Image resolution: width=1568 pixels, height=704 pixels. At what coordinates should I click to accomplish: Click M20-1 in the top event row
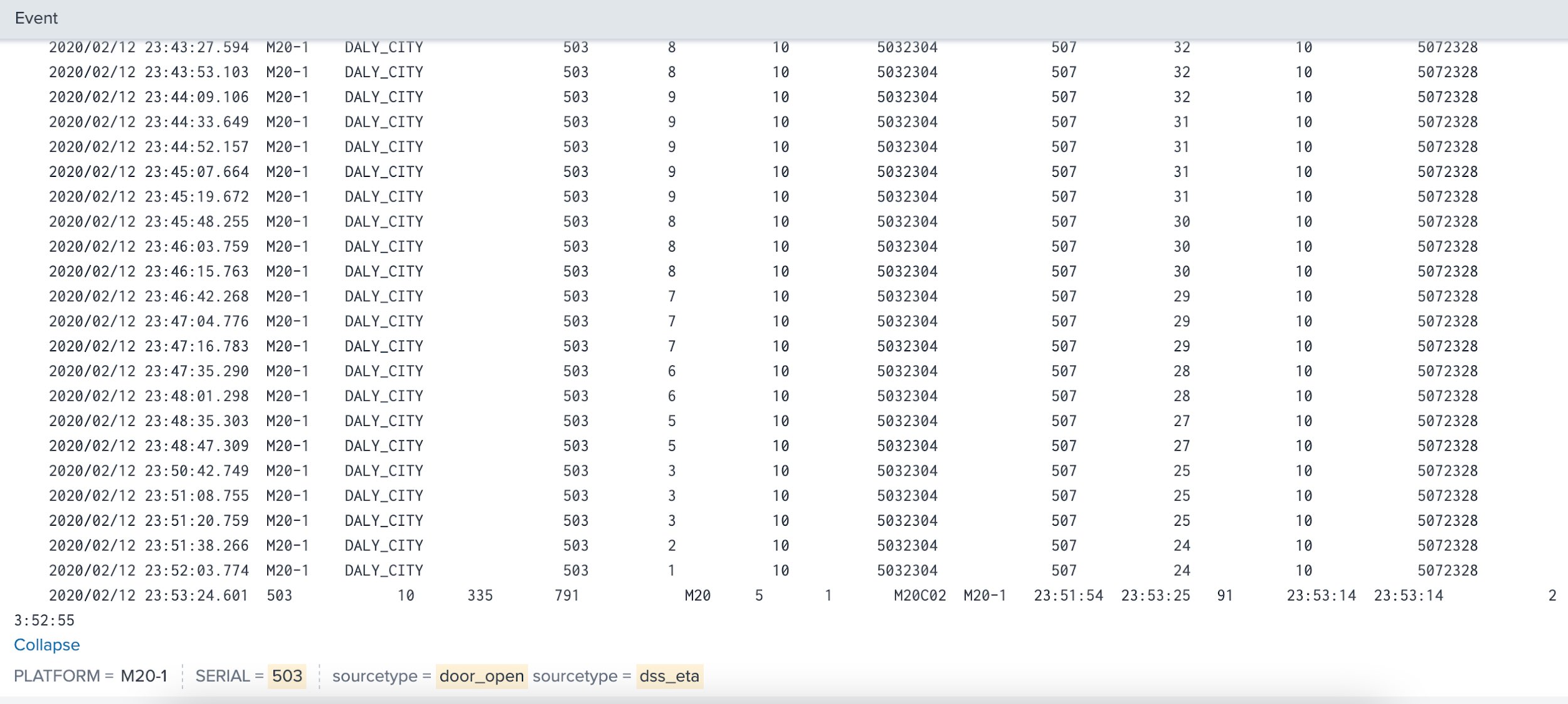click(287, 46)
